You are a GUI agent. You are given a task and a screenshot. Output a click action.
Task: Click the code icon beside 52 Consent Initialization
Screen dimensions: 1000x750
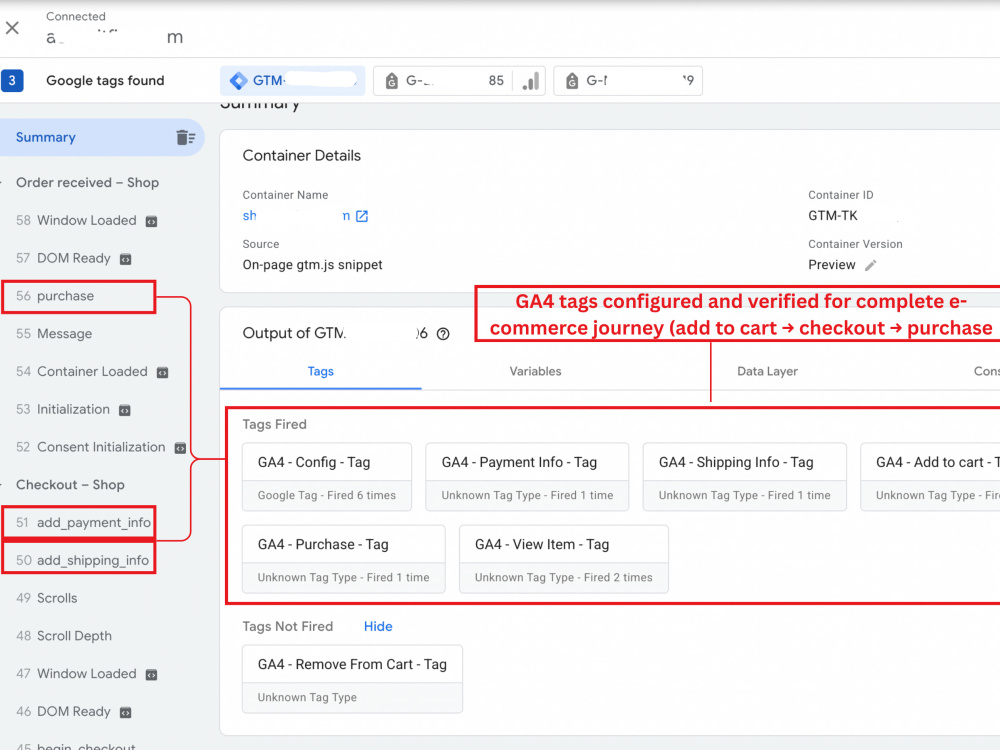(180, 448)
